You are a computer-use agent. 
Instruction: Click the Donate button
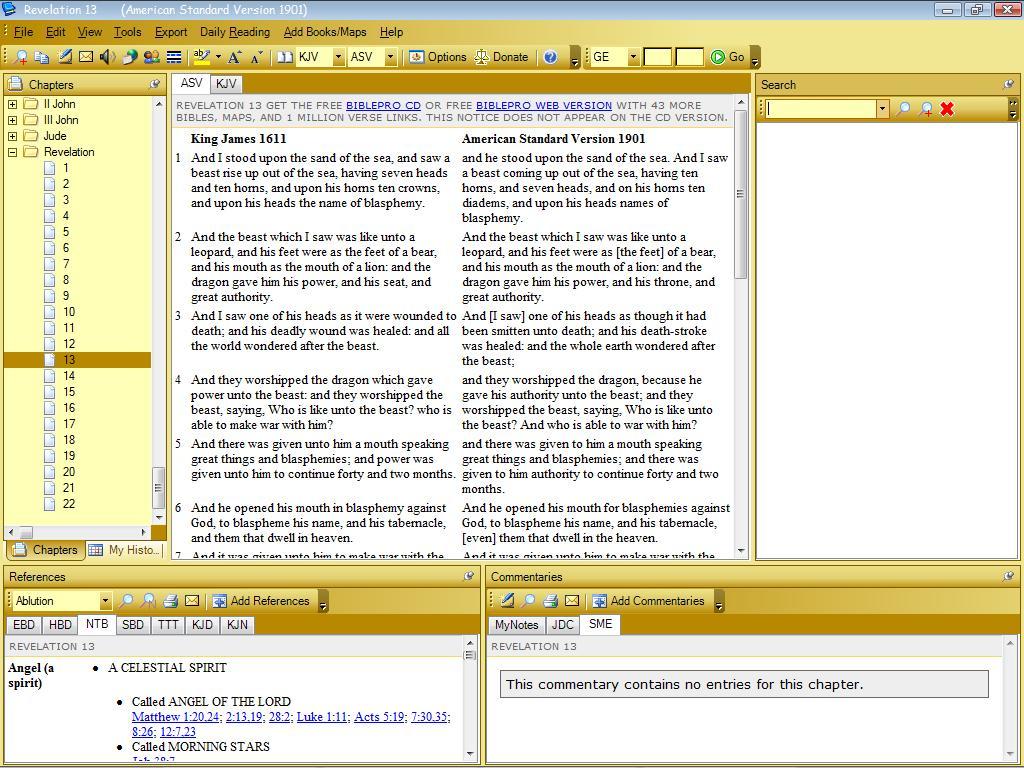point(501,57)
